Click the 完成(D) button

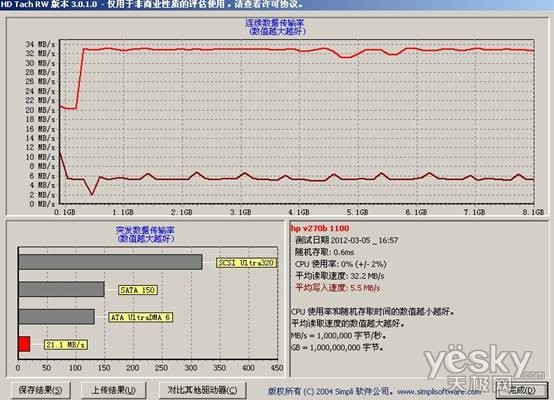(x=521, y=390)
